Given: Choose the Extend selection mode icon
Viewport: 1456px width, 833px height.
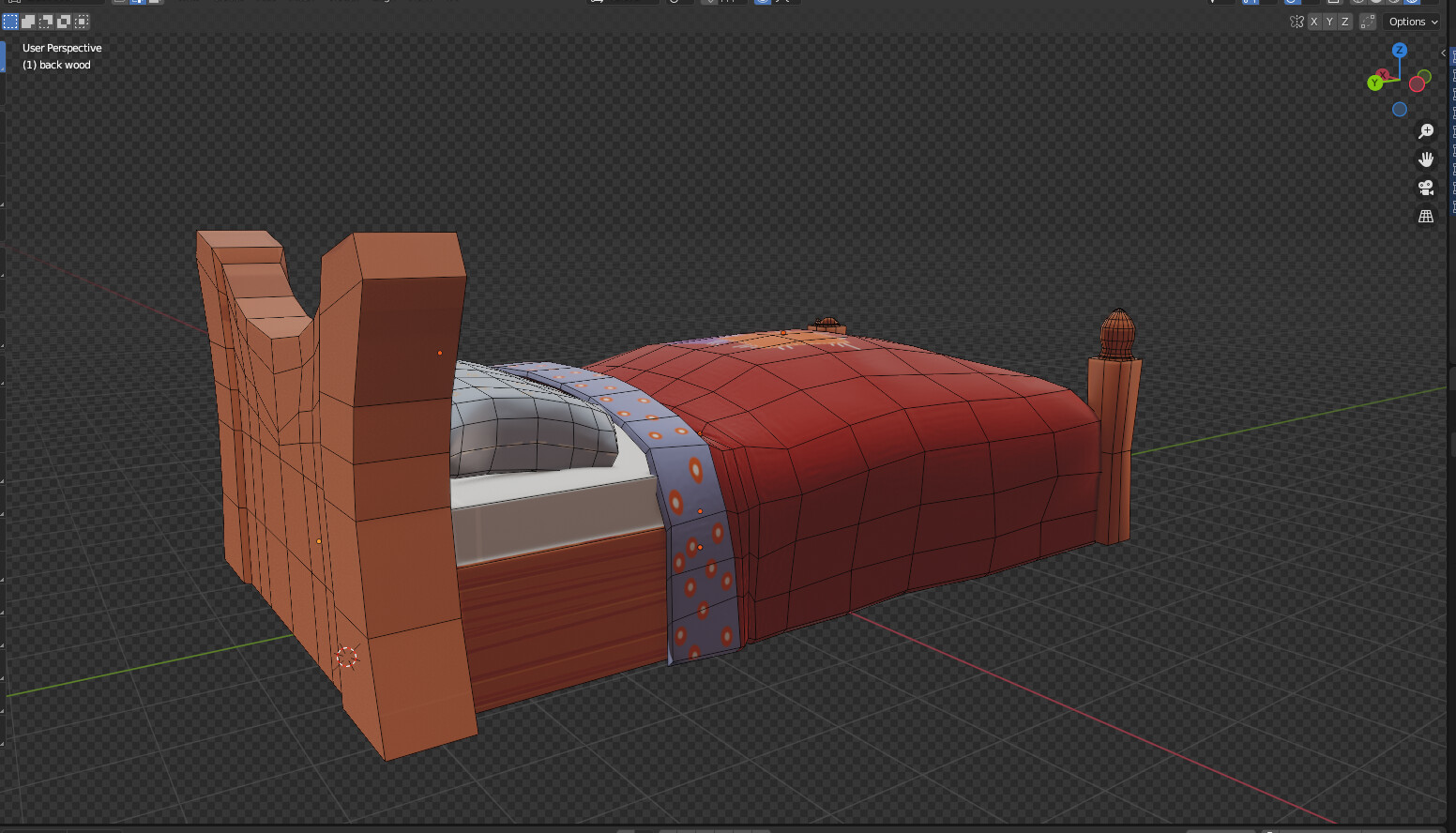Looking at the screenshot, I should (27, 21).
